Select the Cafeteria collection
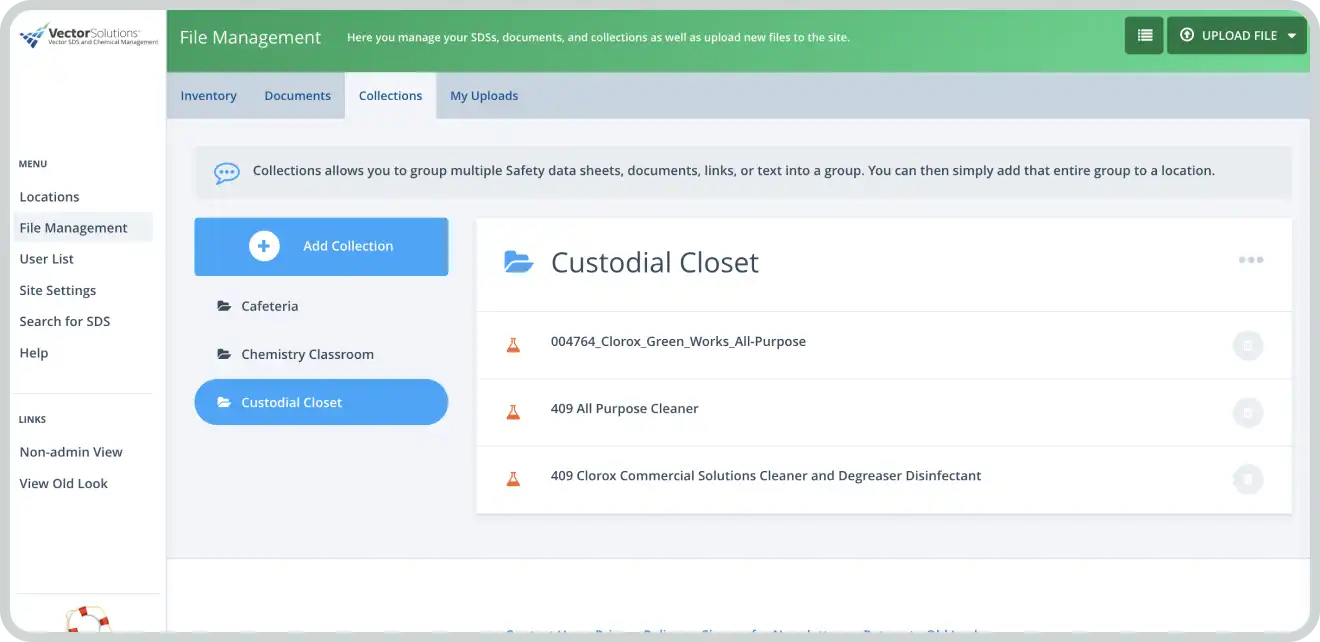Image resolution: width=1320 pixels, height=642 pixels. [x=269, y=306]
